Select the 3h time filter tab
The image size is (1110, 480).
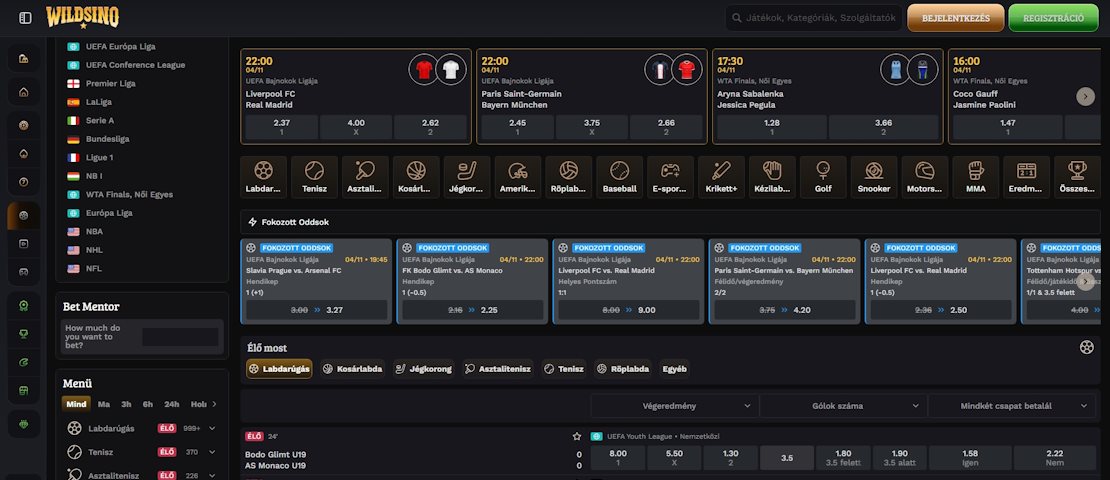coord(126,404)
